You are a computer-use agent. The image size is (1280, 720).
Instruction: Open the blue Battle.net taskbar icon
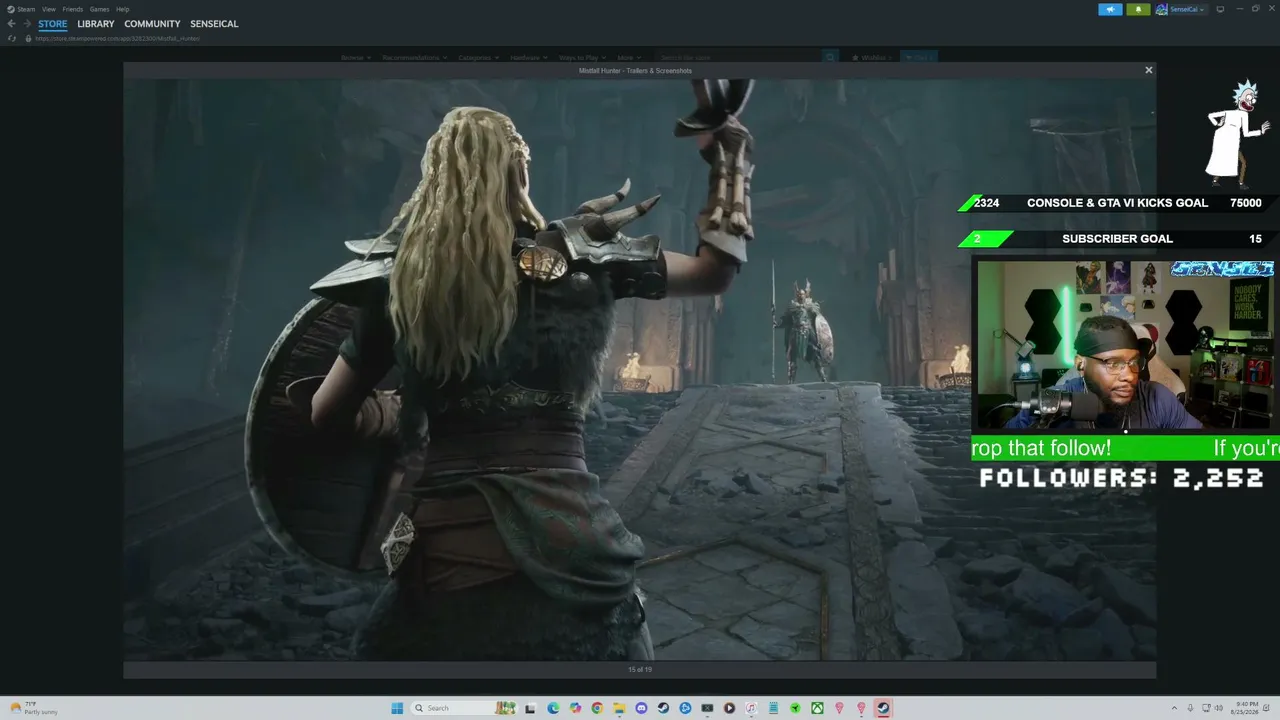pos(685,708)
